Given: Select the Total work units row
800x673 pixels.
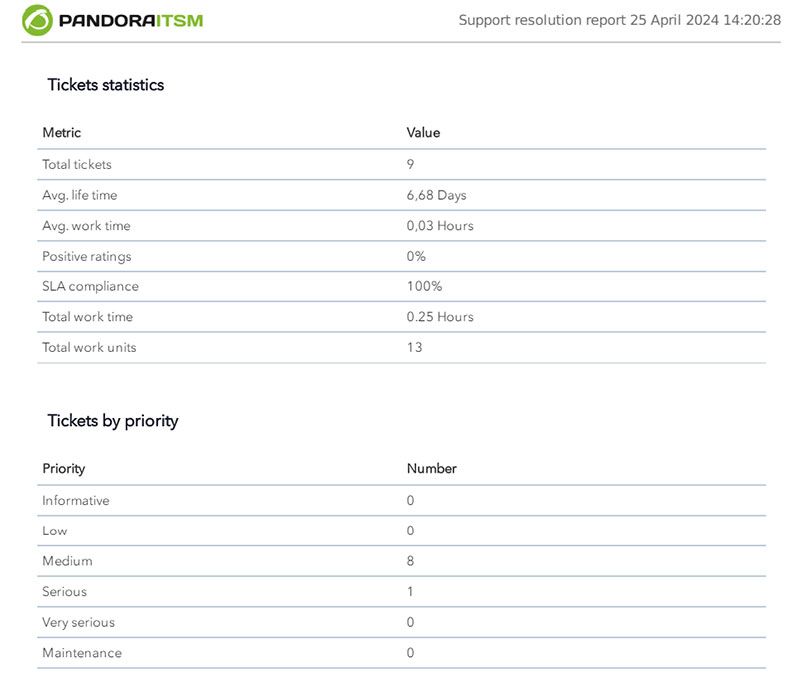Looking at the screenshot, I should pos(402,347).
